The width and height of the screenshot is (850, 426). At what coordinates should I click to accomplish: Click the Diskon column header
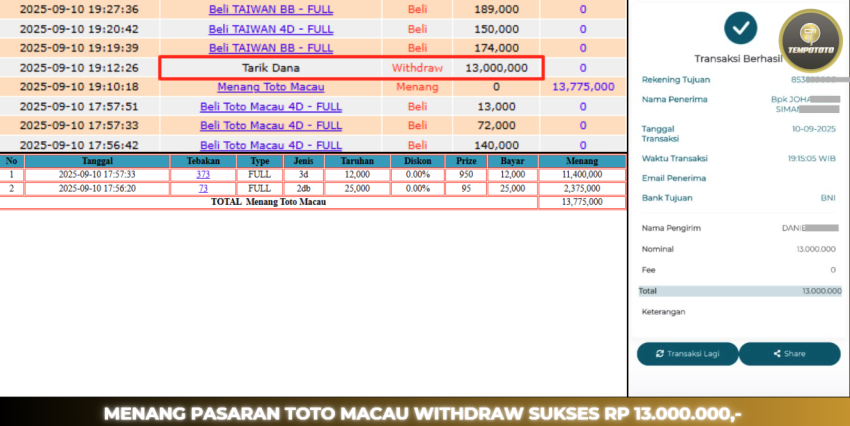point(417,161)
